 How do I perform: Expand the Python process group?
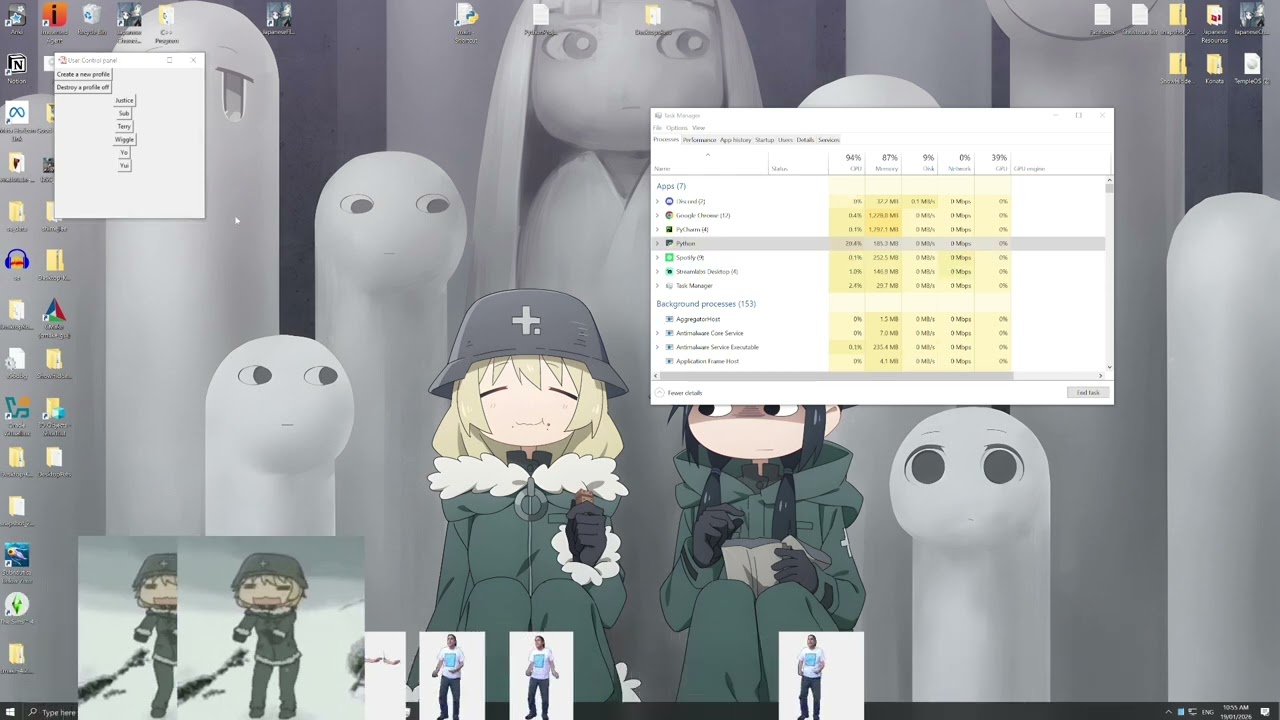(657, 243)
